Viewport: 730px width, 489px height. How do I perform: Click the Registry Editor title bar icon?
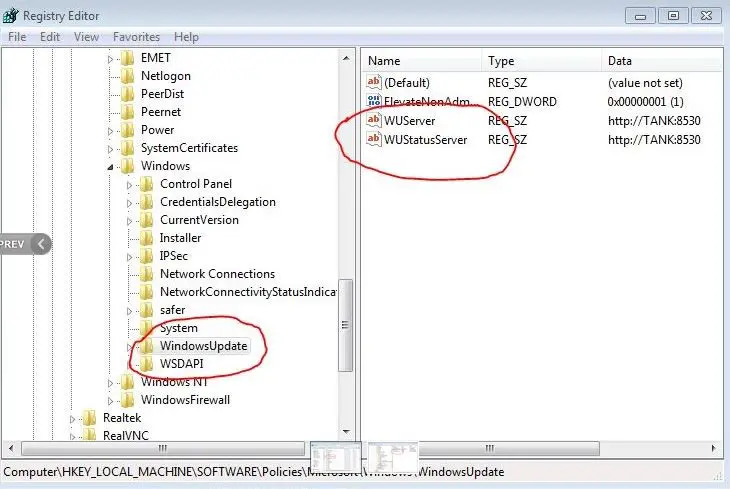(10, 15)
